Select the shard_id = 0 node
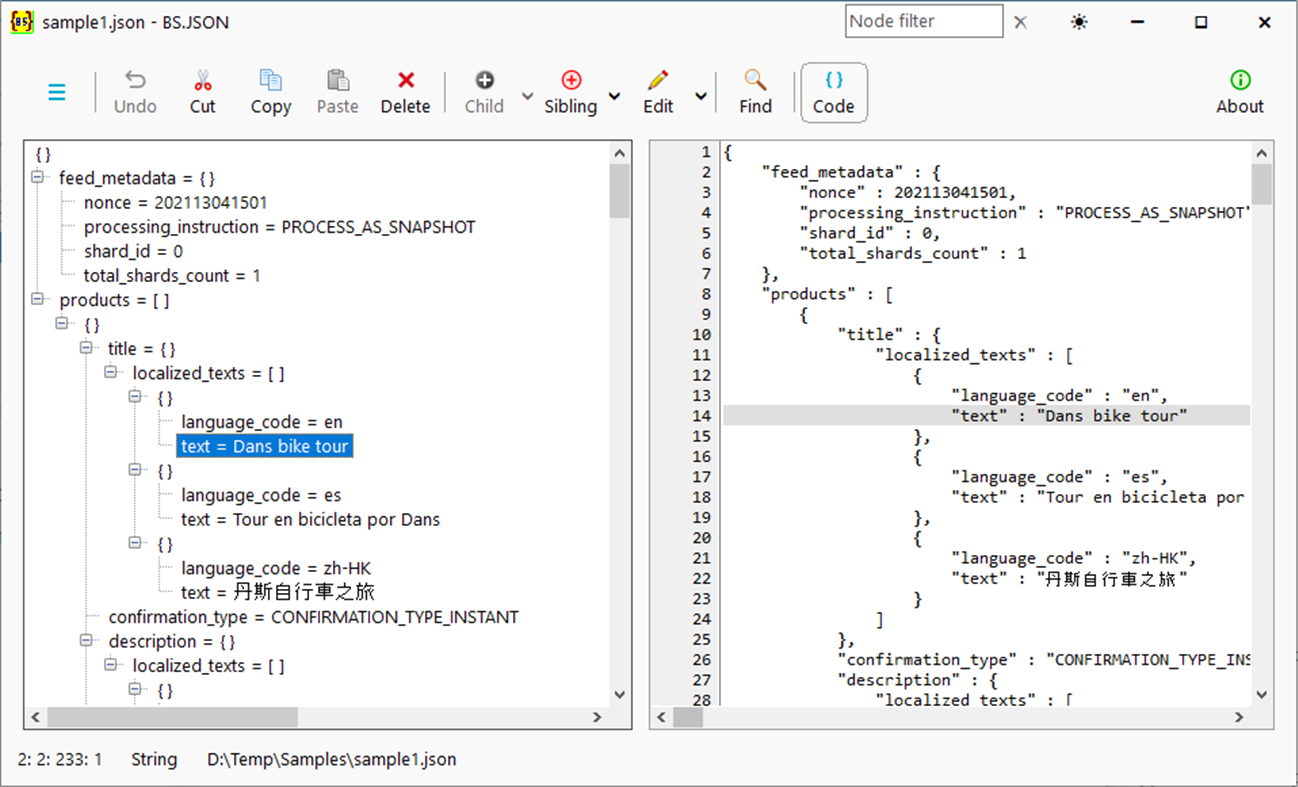The height and width of the screenshot is (787, 1298). 133,251
